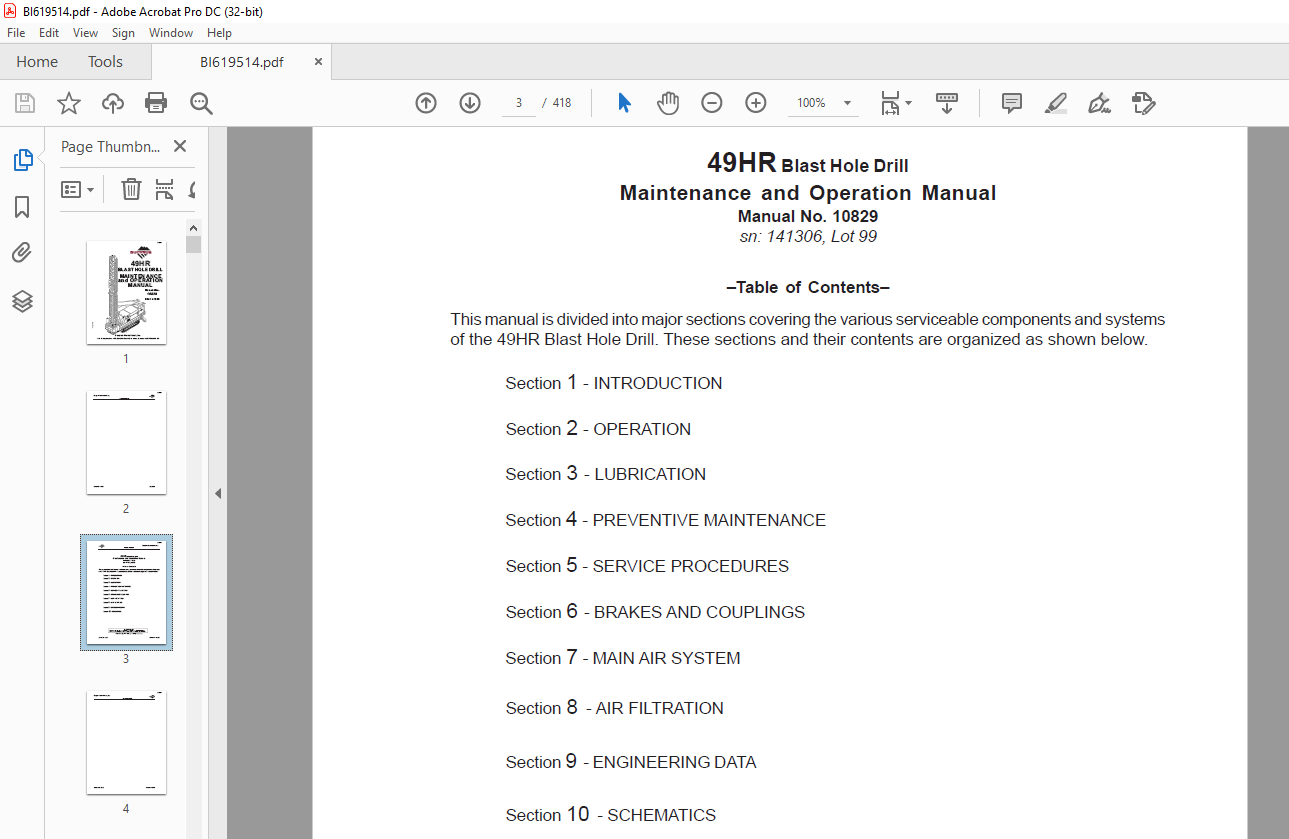The width and height of the screenshot is (1289, 839).
Task: Open the Bookmarks panel icon
Action: tap(22, 207)
